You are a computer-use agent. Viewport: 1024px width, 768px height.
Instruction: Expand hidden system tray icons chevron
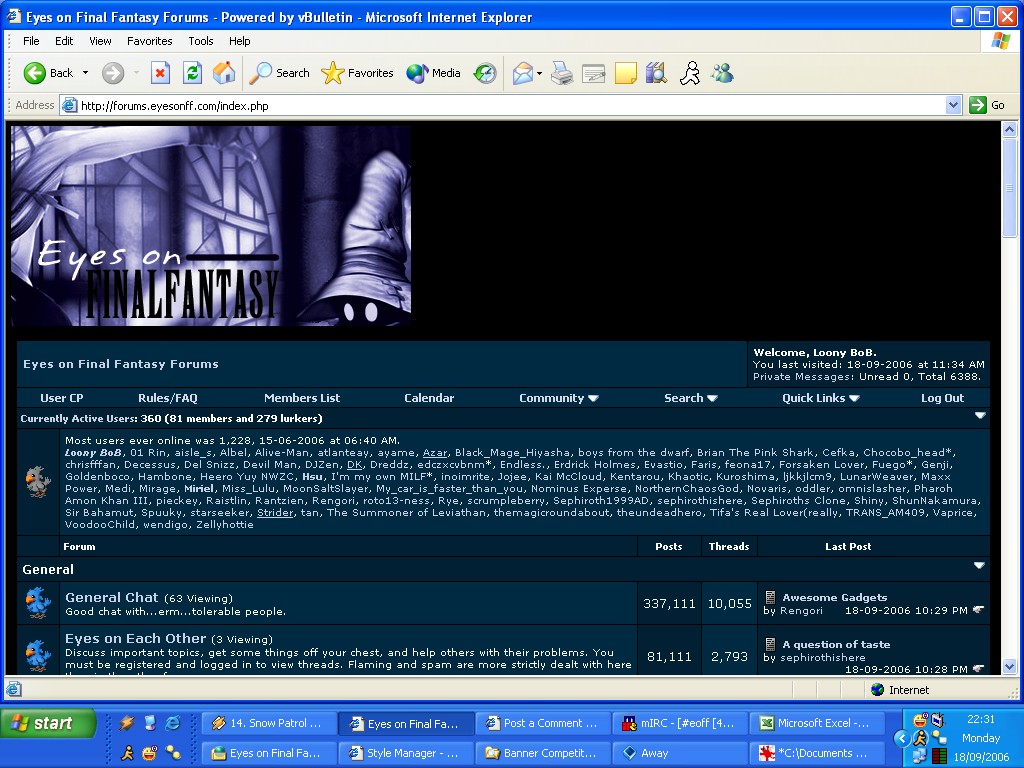click(902, 739)
